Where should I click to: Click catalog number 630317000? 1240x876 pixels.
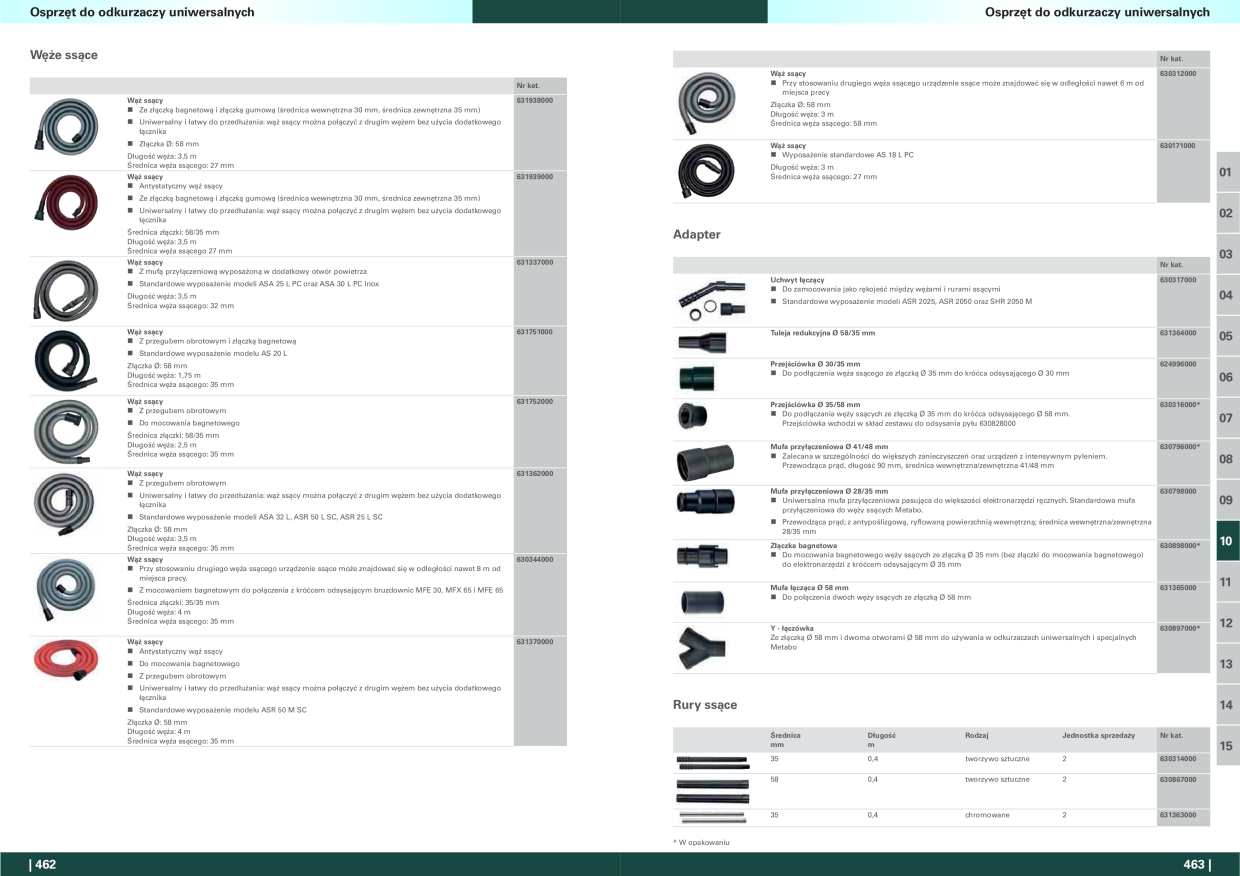click(1179, 280)
